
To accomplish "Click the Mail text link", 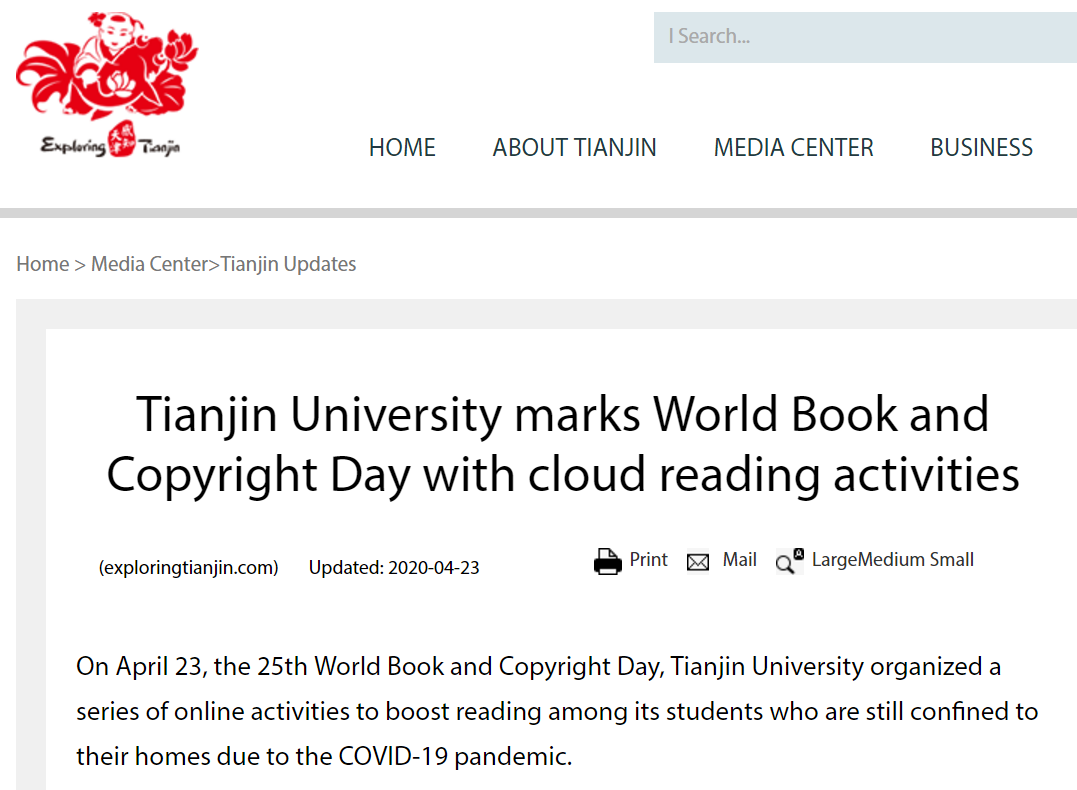I will coord(739,560).
